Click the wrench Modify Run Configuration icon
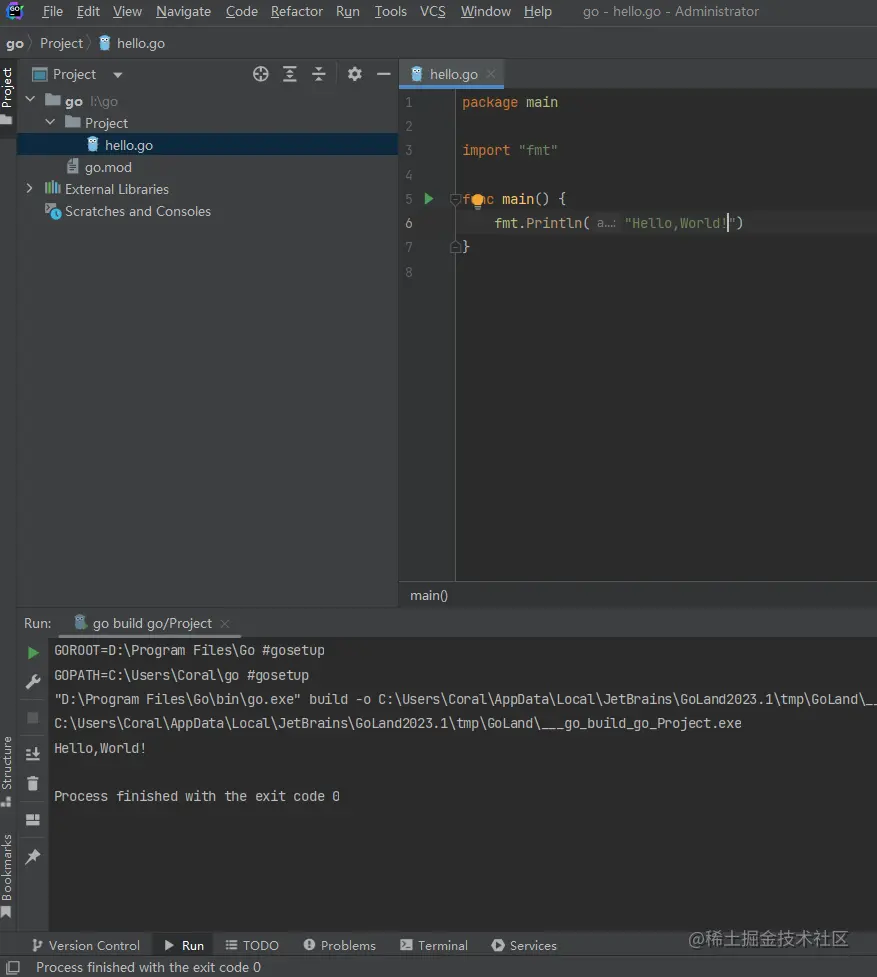 click(x=33, y=682)
